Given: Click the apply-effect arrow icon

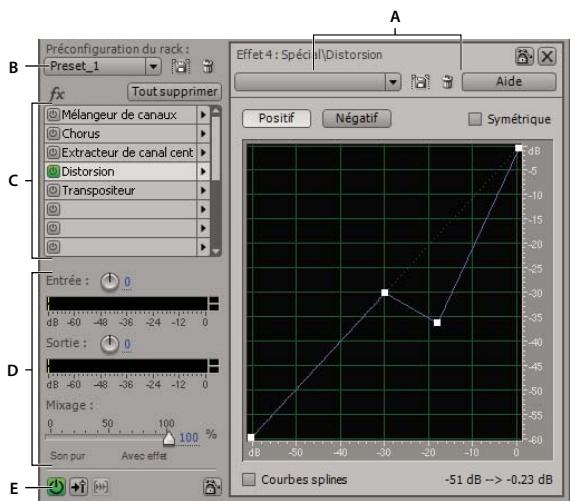Looking at the screenshot, I should pos(79,487).
